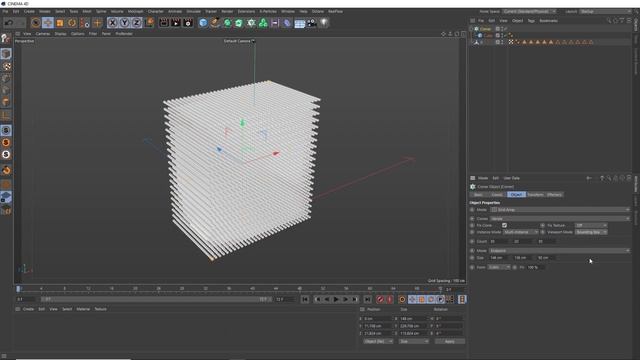Open Mode dropdown showing Grid Array
Image resolution: width=640 pixels, height=360 pixels.
[560, 210]
